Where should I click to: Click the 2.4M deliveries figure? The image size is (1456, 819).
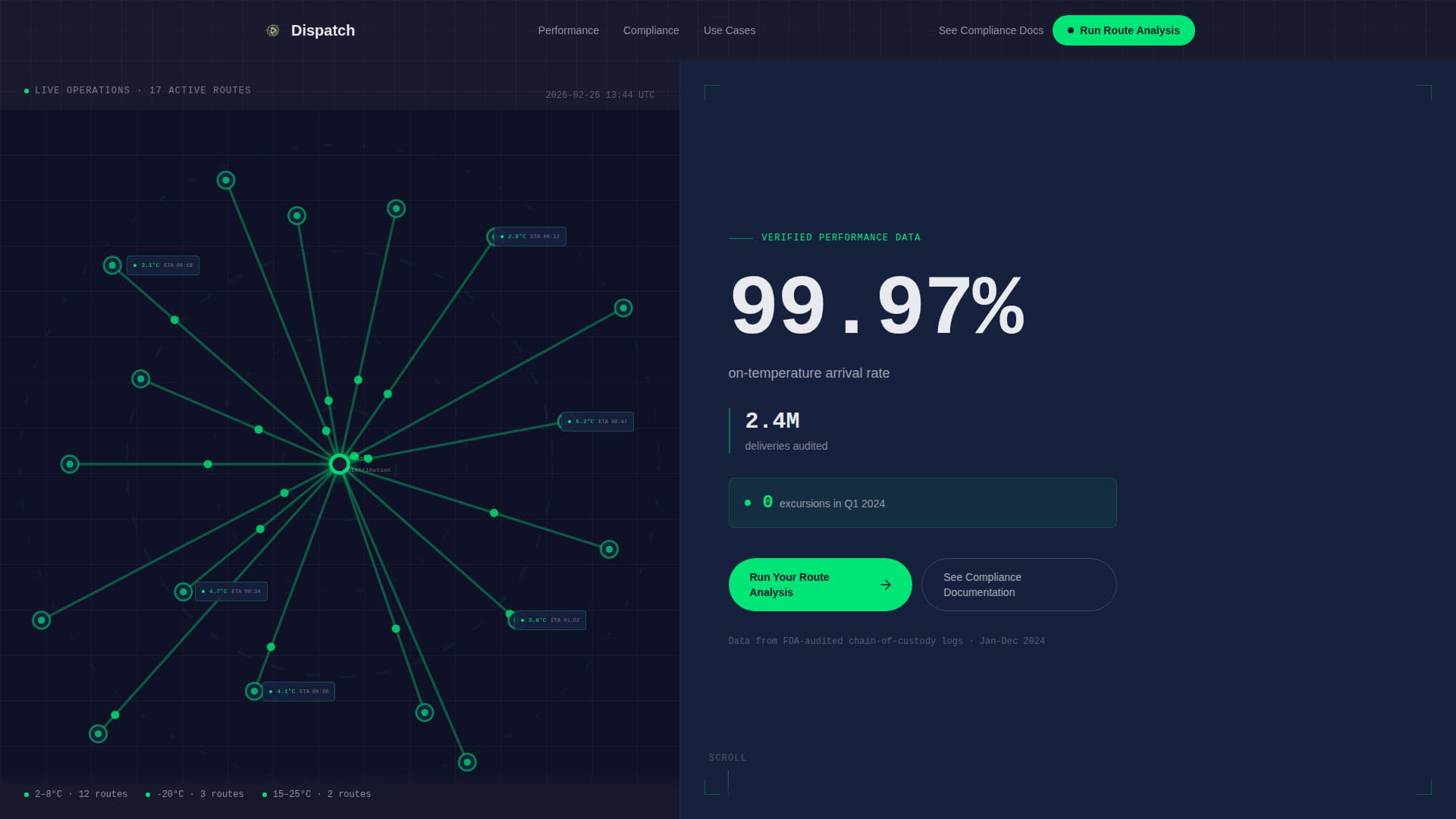772,421
